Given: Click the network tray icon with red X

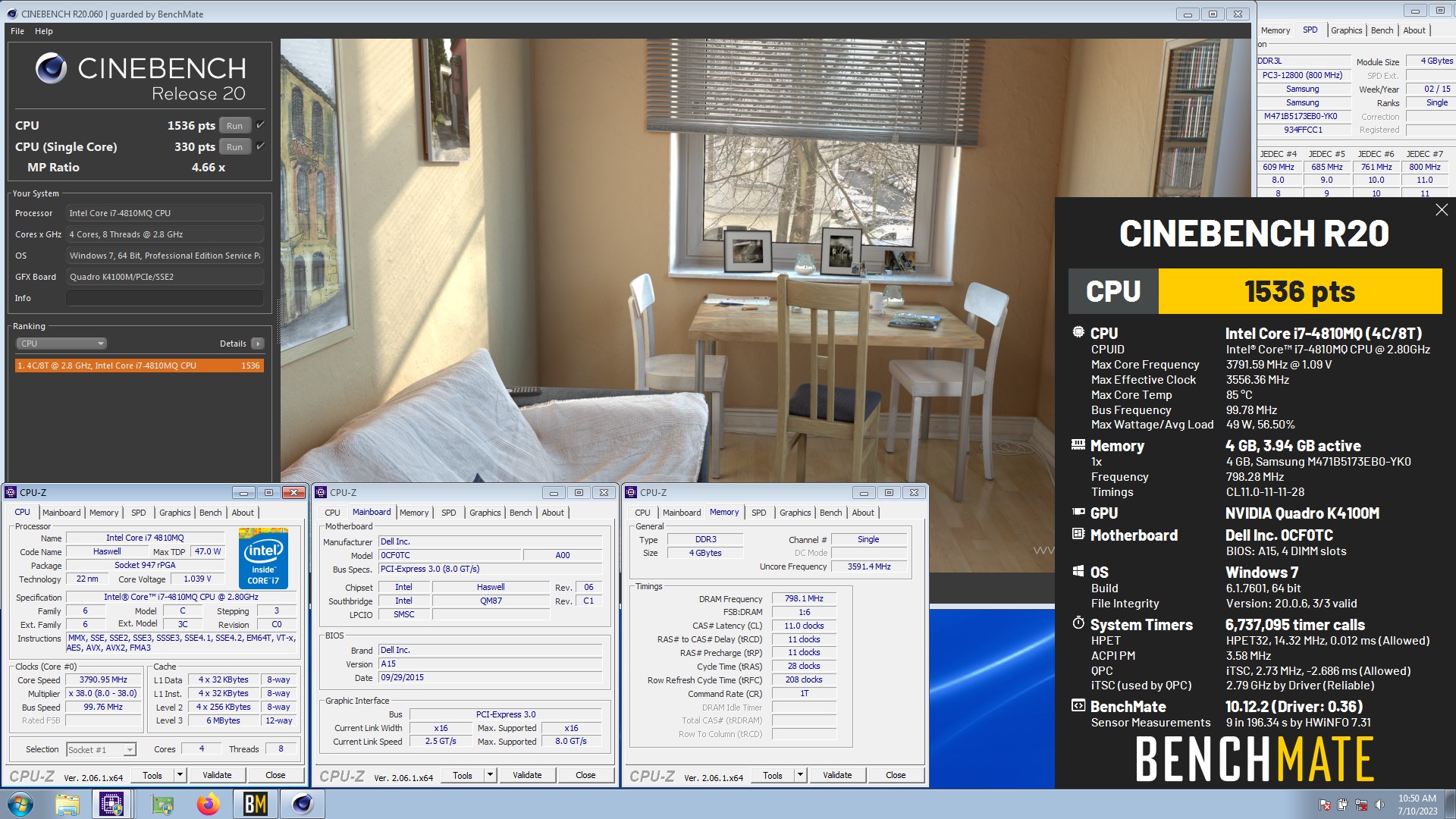Looking at the screenshot, I should [x=1361, y=805].
